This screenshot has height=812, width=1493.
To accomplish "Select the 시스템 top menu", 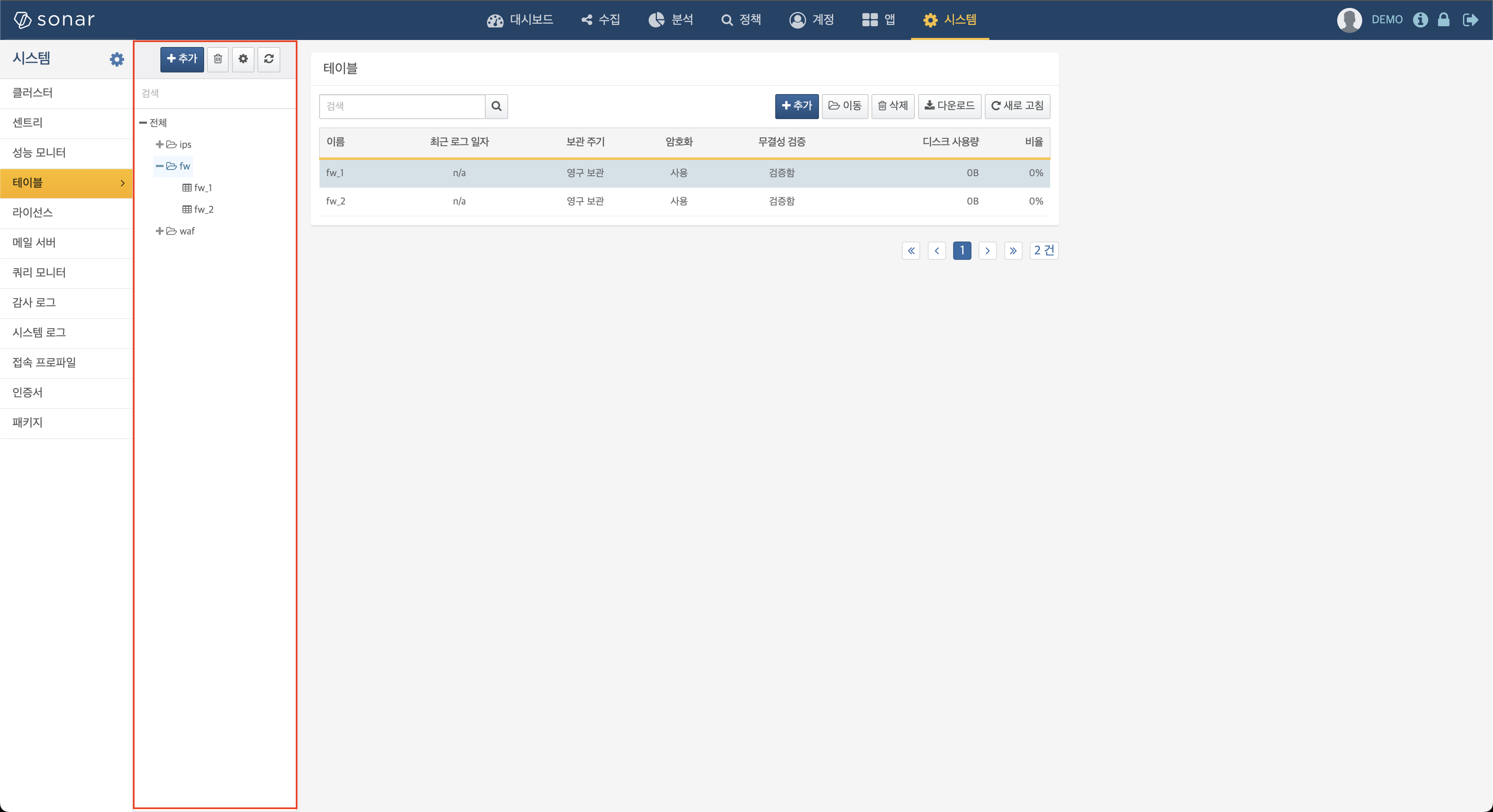I will click(949, 20).
